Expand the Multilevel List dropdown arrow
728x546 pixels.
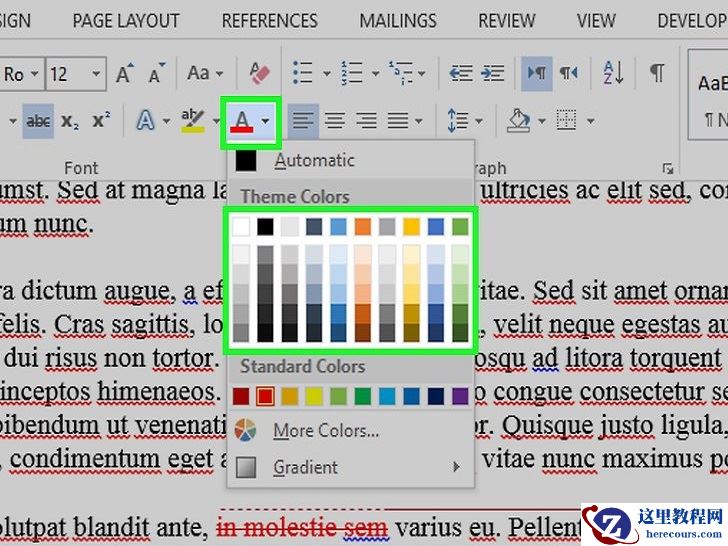[422, 73]
